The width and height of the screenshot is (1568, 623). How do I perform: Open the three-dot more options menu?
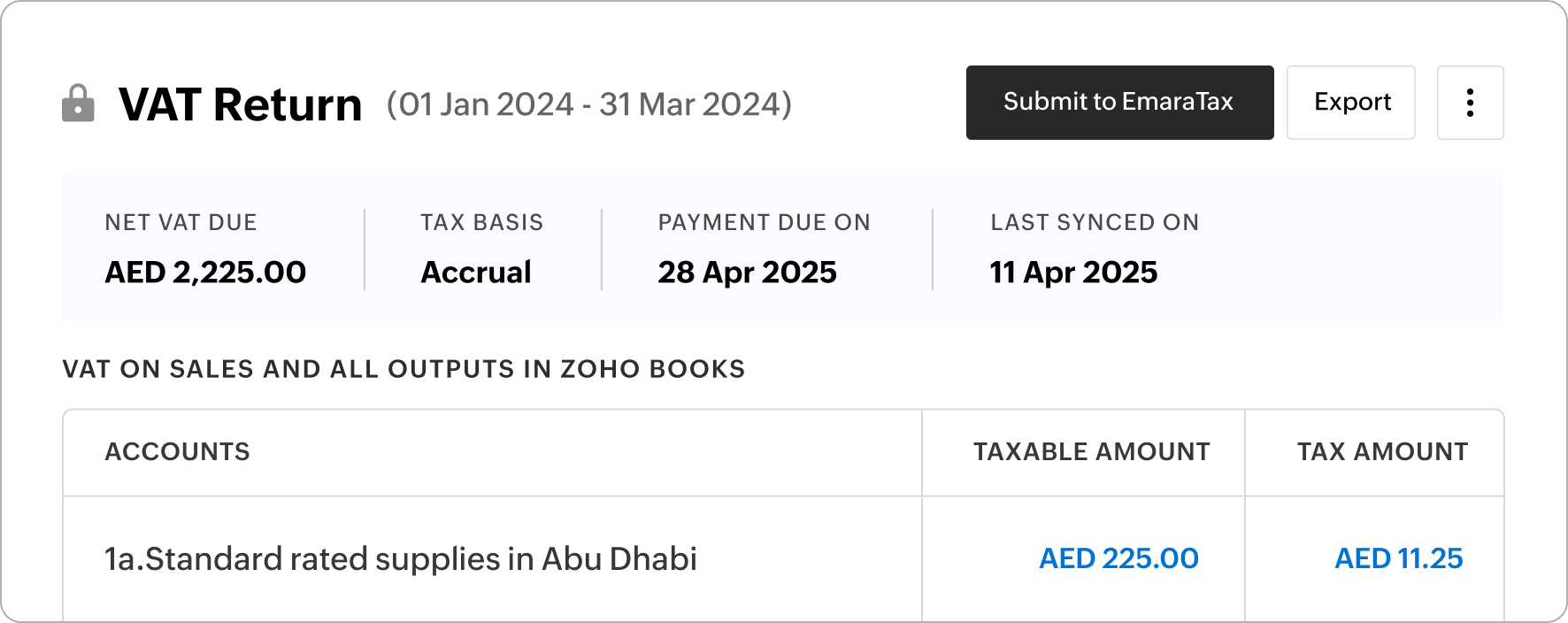click(x=1470, y=103)
